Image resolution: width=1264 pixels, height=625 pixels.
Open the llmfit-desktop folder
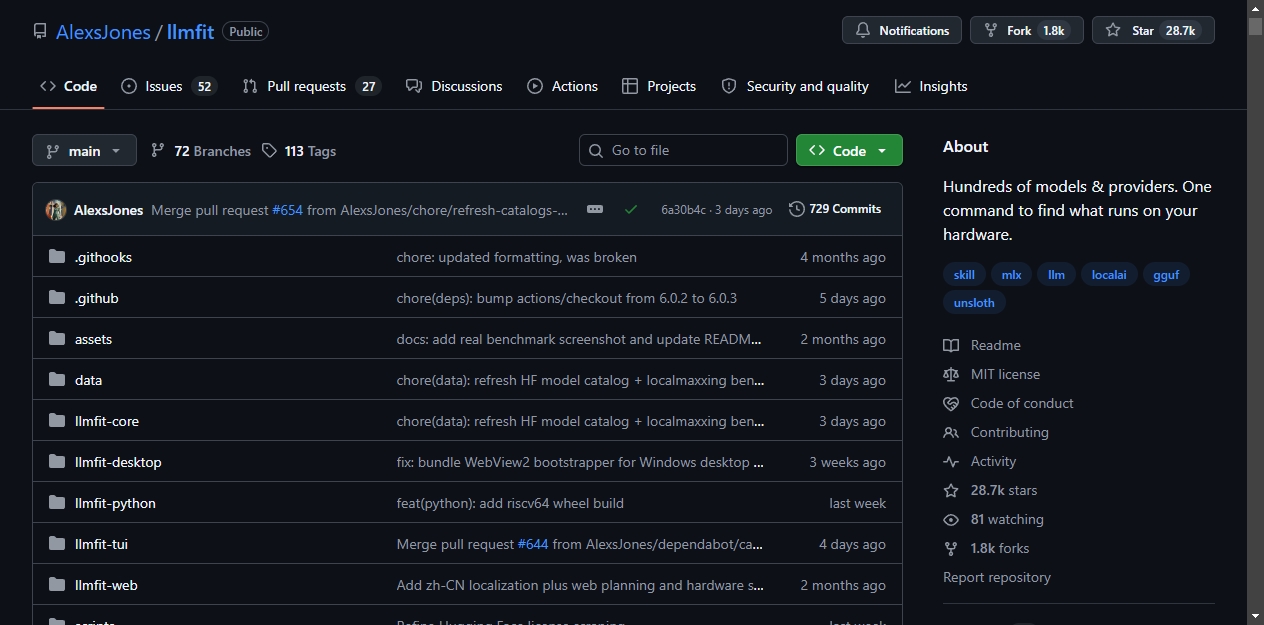pyautogui.click(x=118, y=462)
